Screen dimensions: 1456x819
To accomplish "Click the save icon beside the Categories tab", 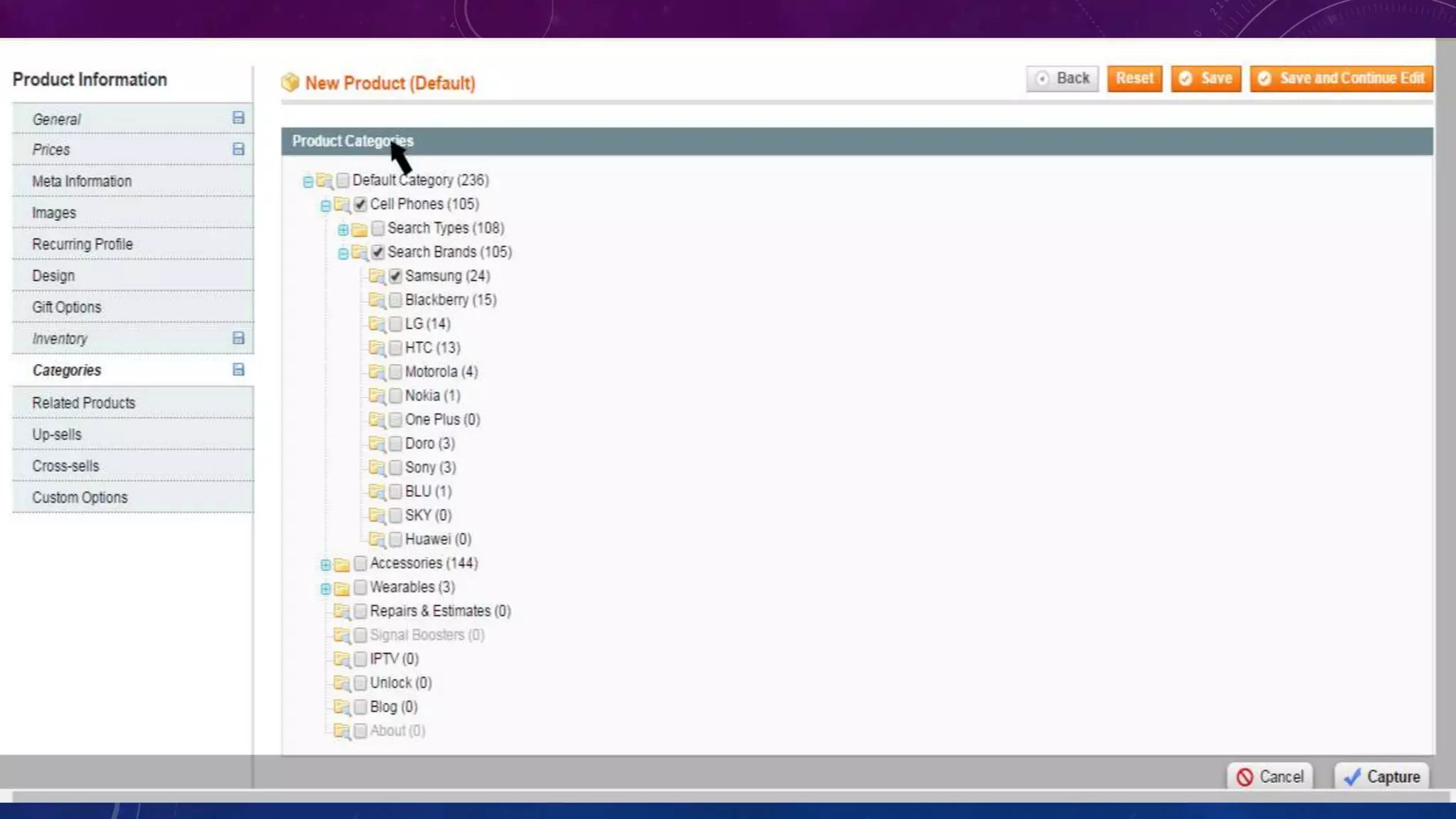I will [x=238, y=370].
